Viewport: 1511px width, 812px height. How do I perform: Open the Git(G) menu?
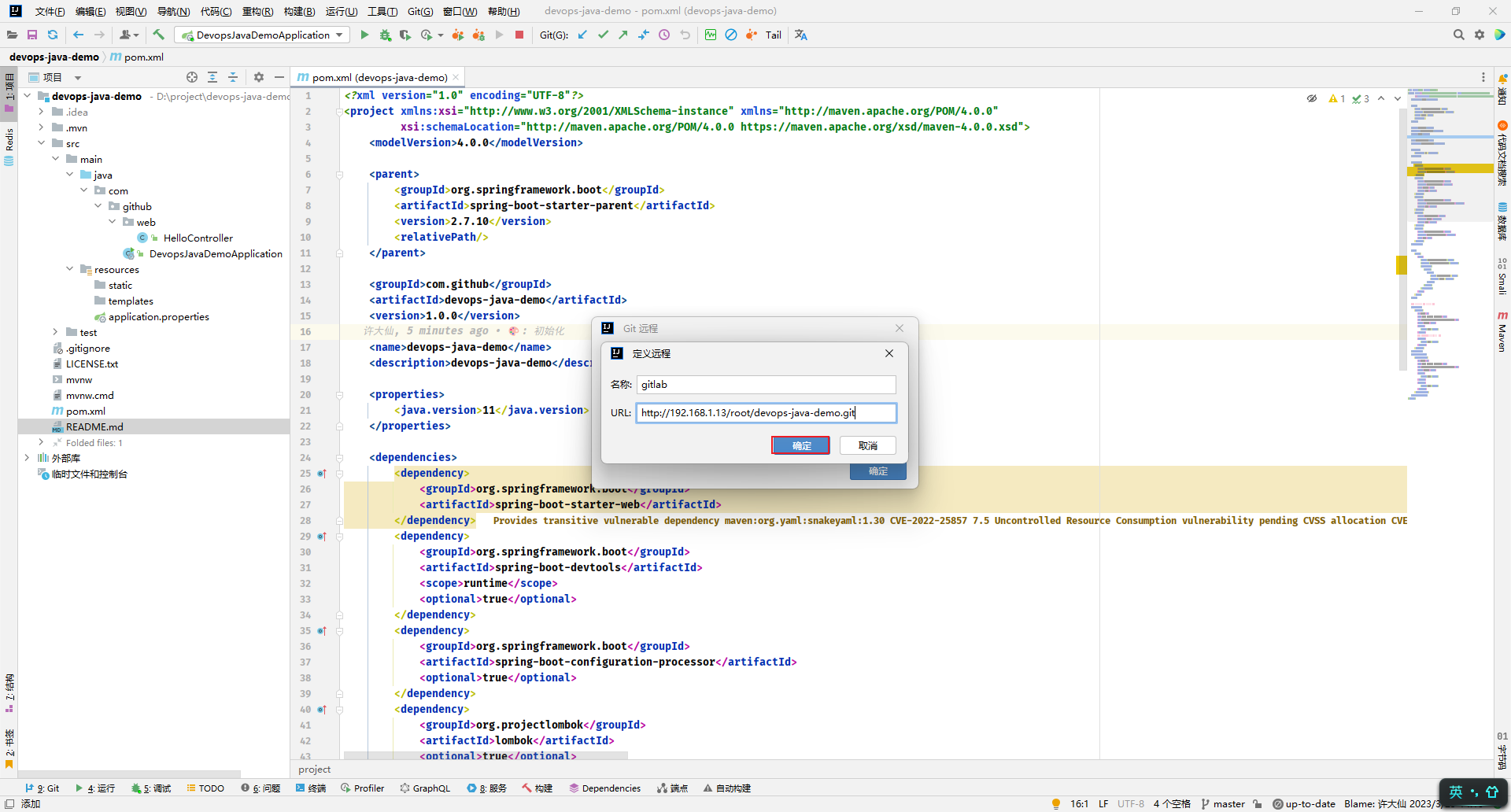click(420, 11)
